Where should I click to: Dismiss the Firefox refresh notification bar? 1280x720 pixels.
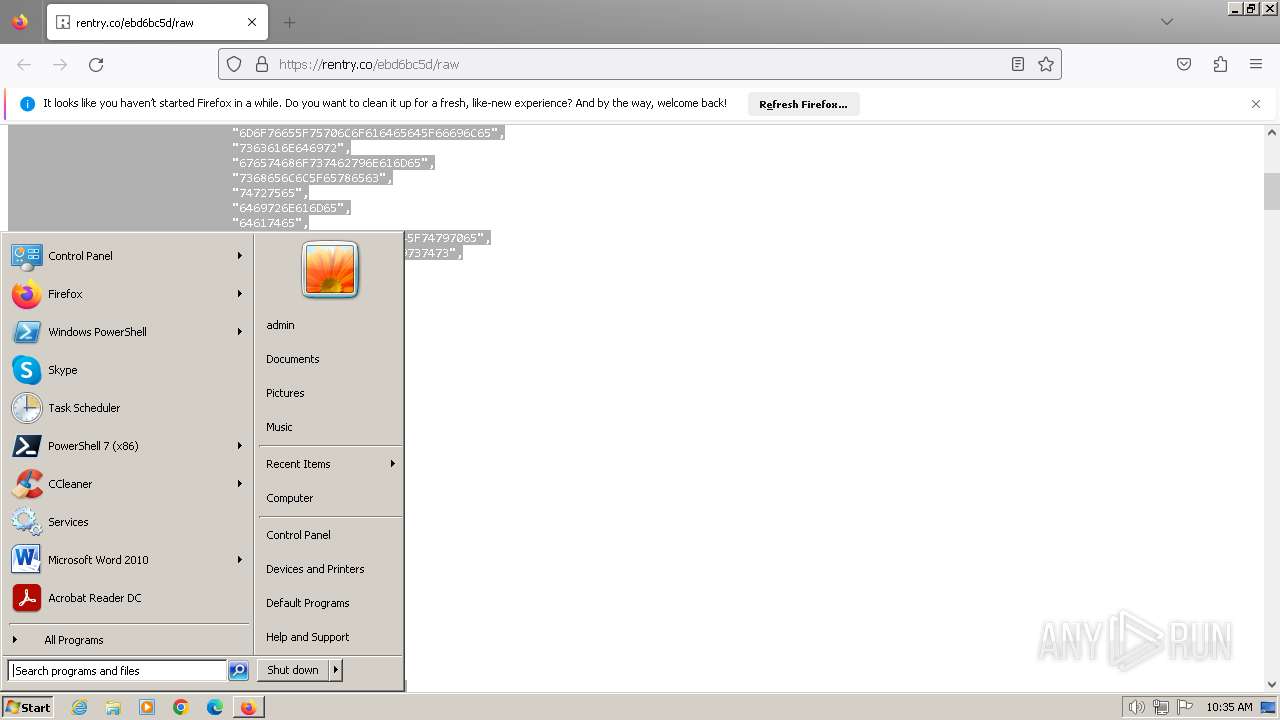[1256, 104]
